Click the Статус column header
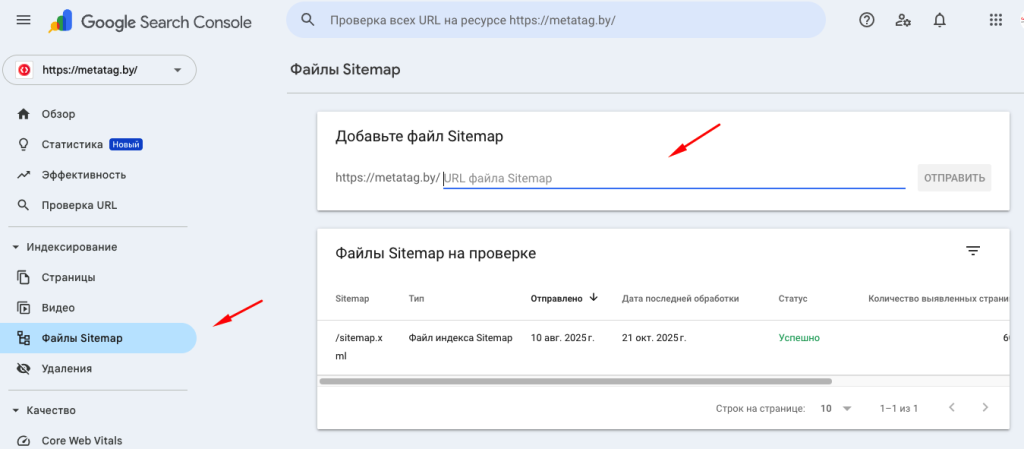The width and height of the screenshot is (1024, 449). coord(793,298)
